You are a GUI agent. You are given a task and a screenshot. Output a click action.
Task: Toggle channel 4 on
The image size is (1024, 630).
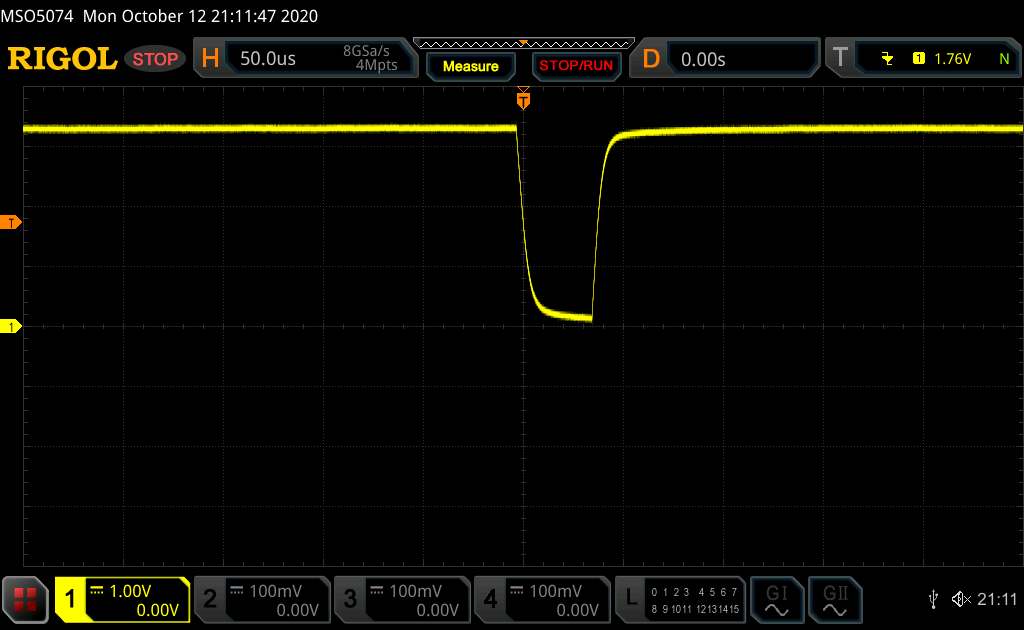490,599
